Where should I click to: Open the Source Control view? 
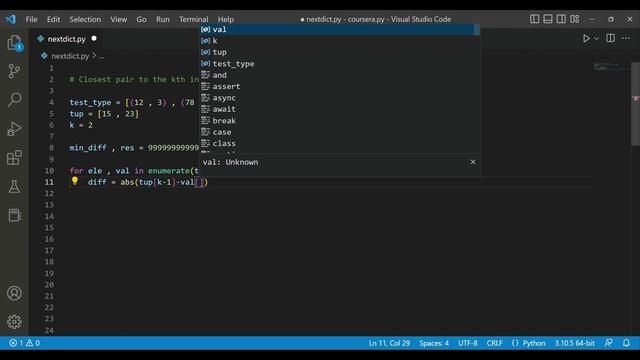pos(14,71)
